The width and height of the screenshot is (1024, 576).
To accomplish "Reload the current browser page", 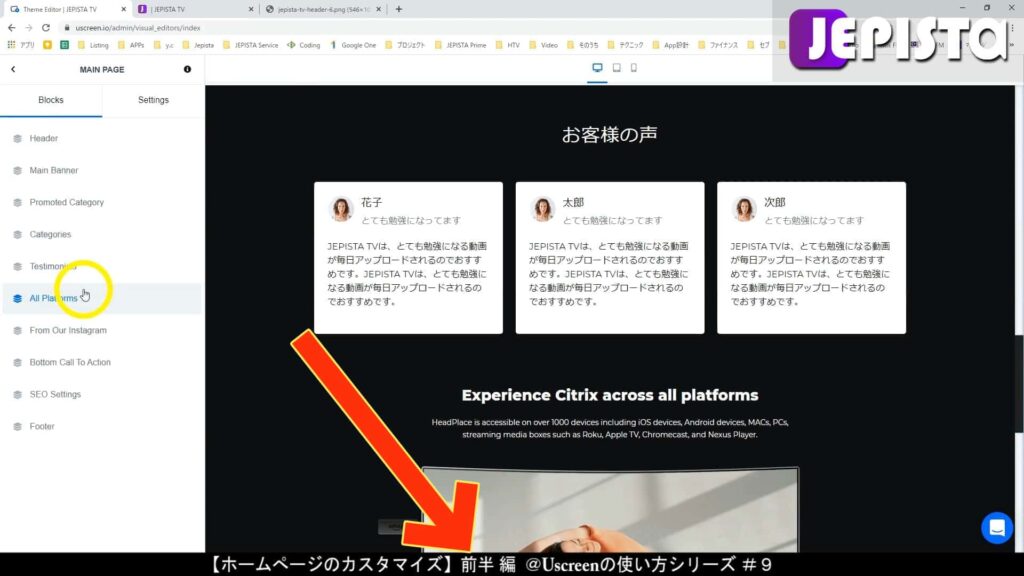I will pos(46,27).
